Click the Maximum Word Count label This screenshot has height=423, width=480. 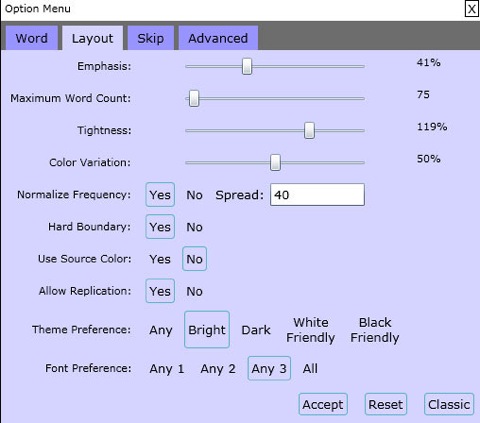[x=71, y=98]
